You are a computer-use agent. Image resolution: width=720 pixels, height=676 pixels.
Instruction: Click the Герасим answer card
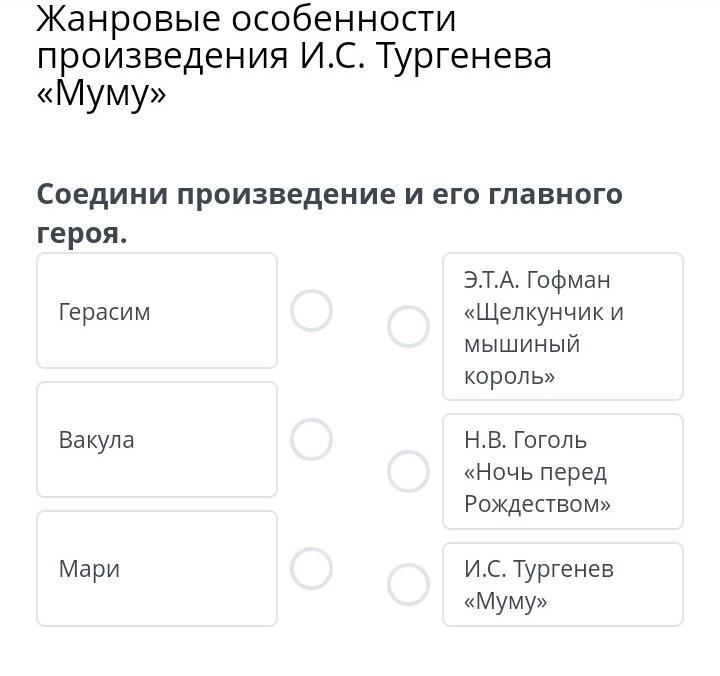[157, 310]
